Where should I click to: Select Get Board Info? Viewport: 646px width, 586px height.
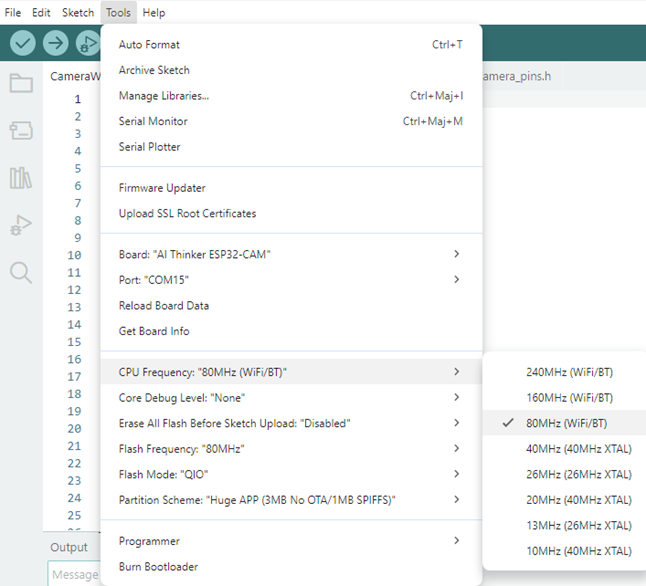[x=154, y=331]
